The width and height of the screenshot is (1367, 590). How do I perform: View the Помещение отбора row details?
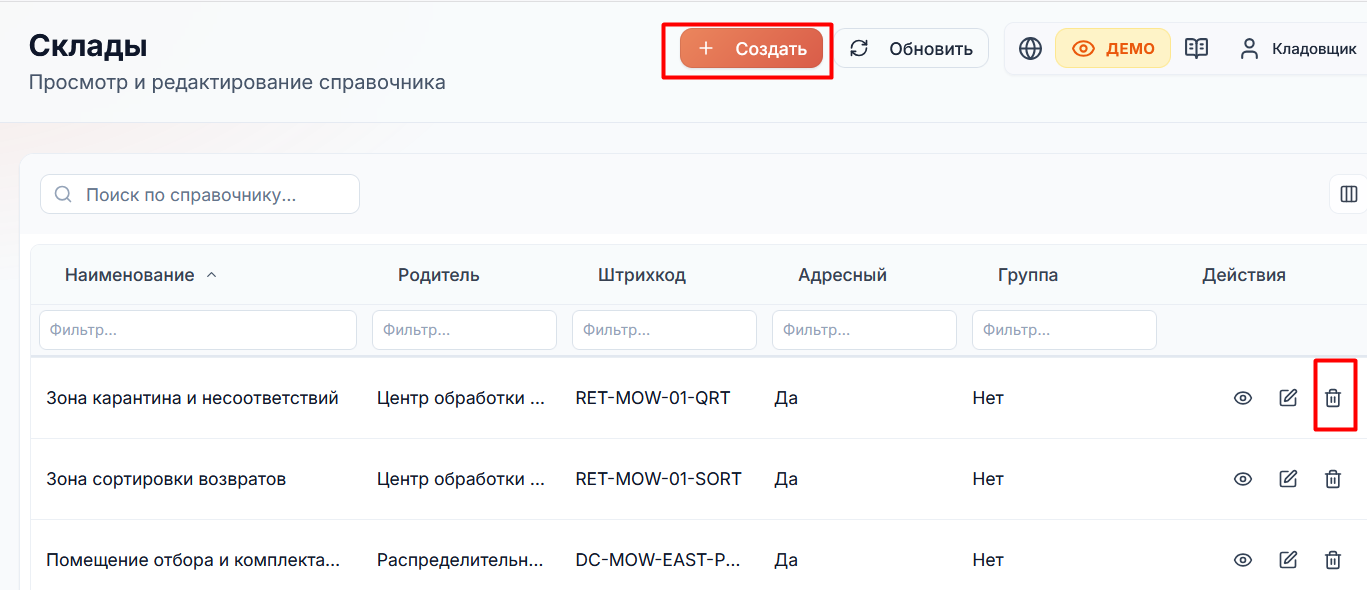(x=1243, y=560)
